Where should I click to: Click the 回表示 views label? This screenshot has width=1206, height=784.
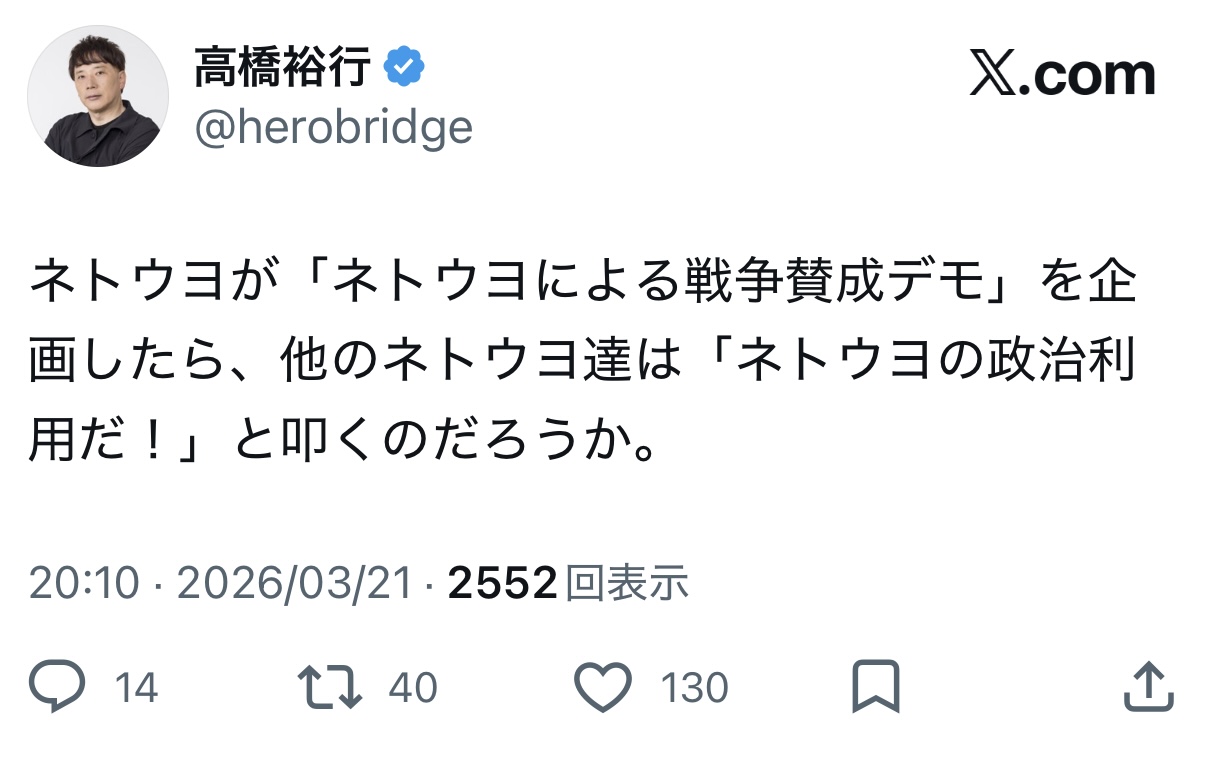[x=628, y=583]
